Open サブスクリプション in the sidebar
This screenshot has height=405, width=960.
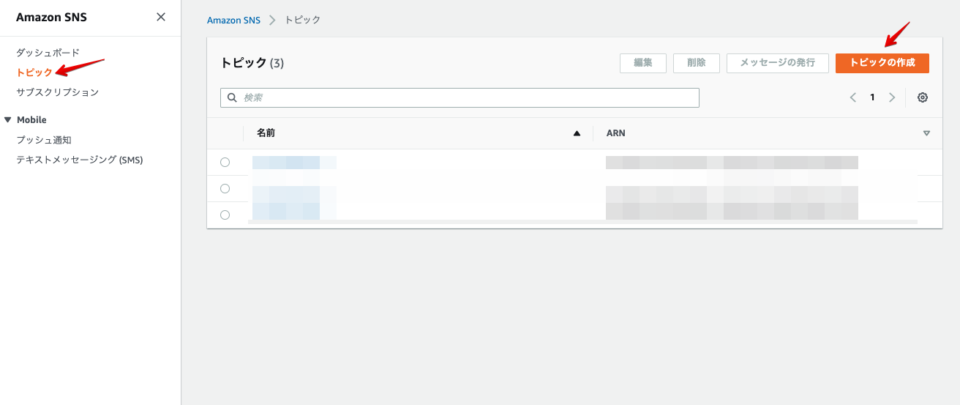tap(57, 92)
